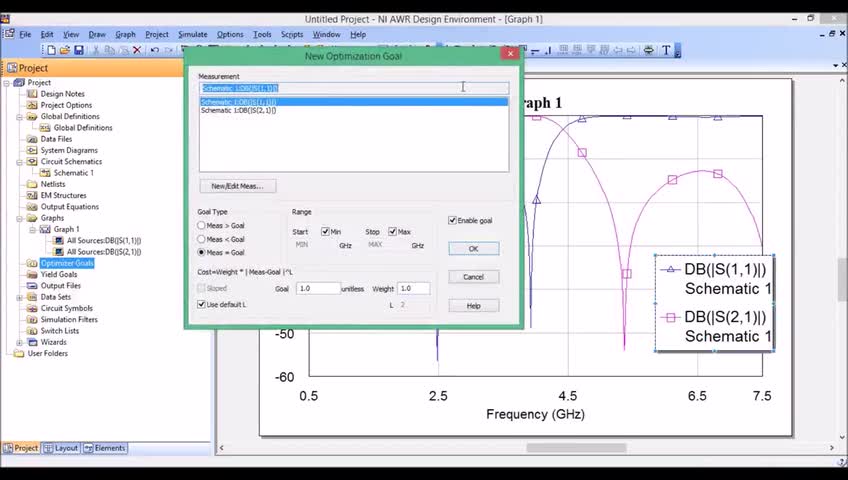Toggle the Enable goal checkbox
This screenshot has width=848, height=480.
click(x=452, y=221)
